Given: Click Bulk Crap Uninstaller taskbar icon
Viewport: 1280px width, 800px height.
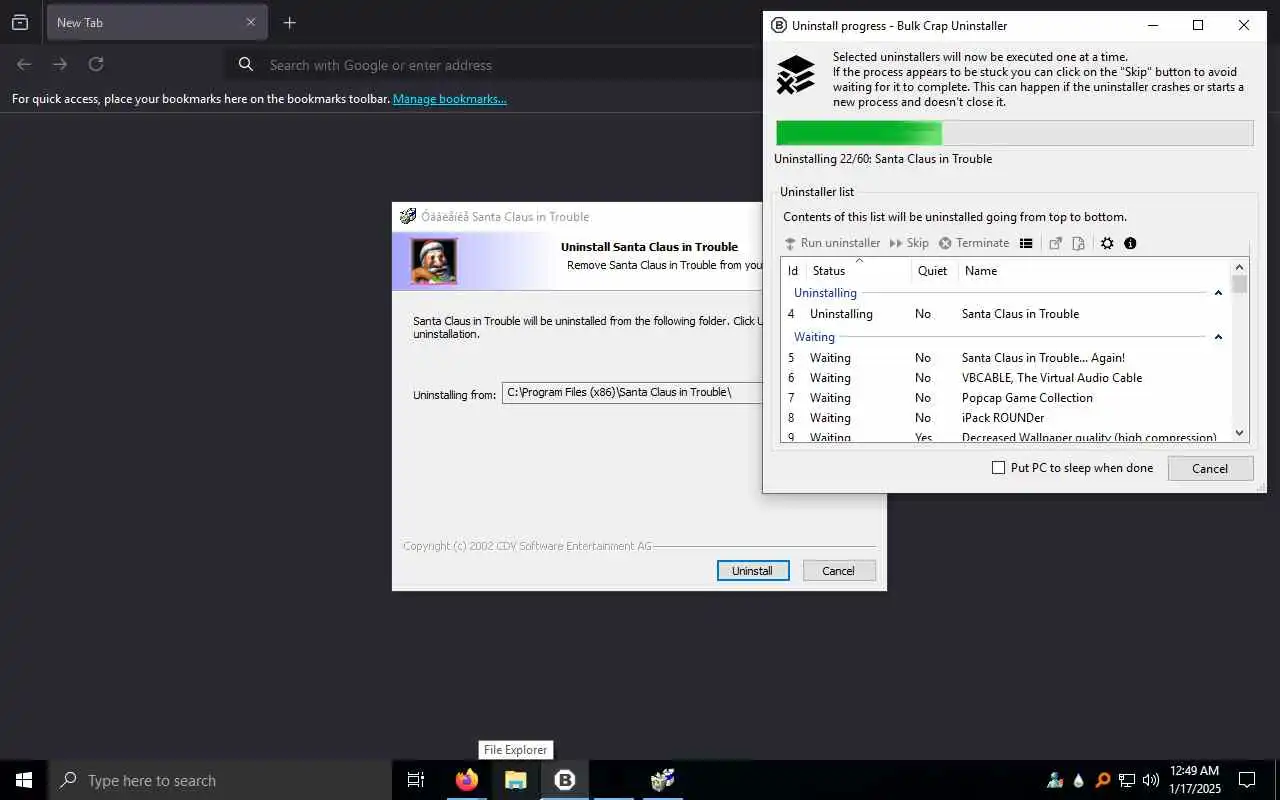Looking at the screenshot, I should point(565,780).
